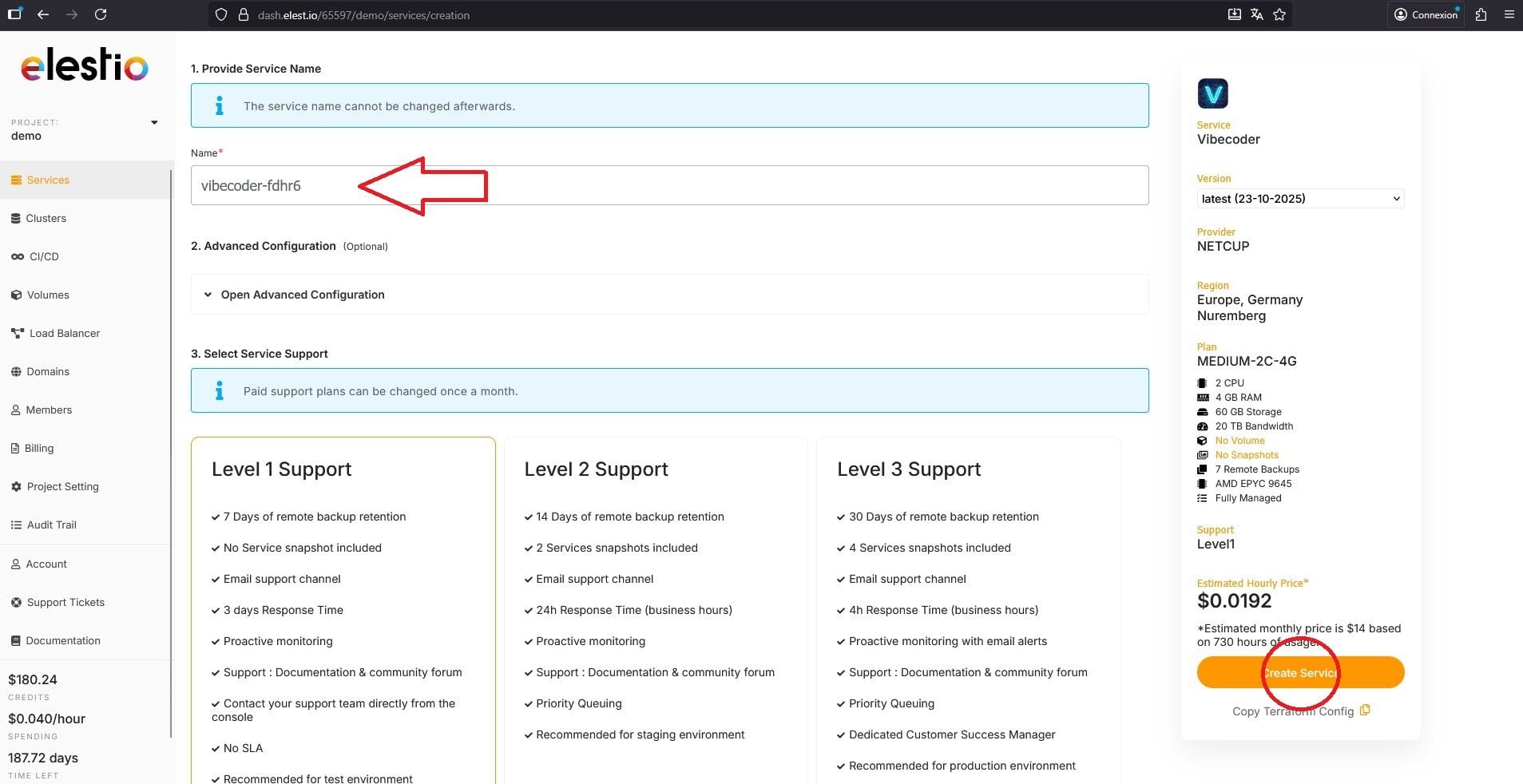1523x784 pixels.
Task: Open the project selector dropdown
Action: [154, 123]
